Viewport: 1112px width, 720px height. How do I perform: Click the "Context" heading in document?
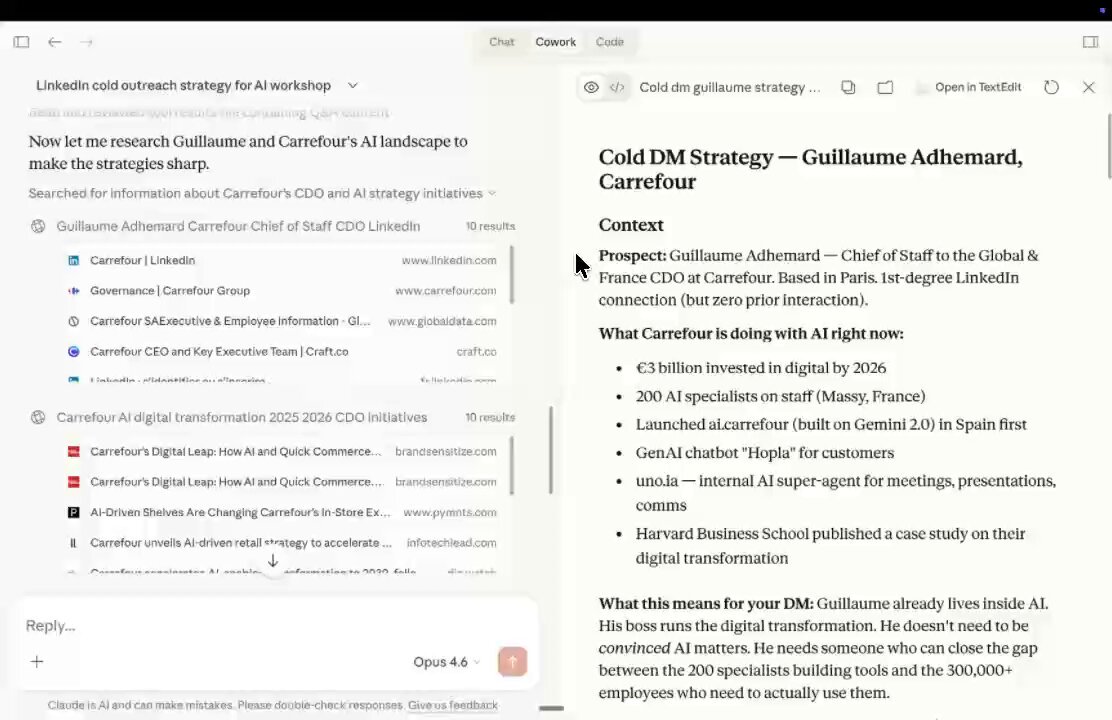tap(630, 225)
